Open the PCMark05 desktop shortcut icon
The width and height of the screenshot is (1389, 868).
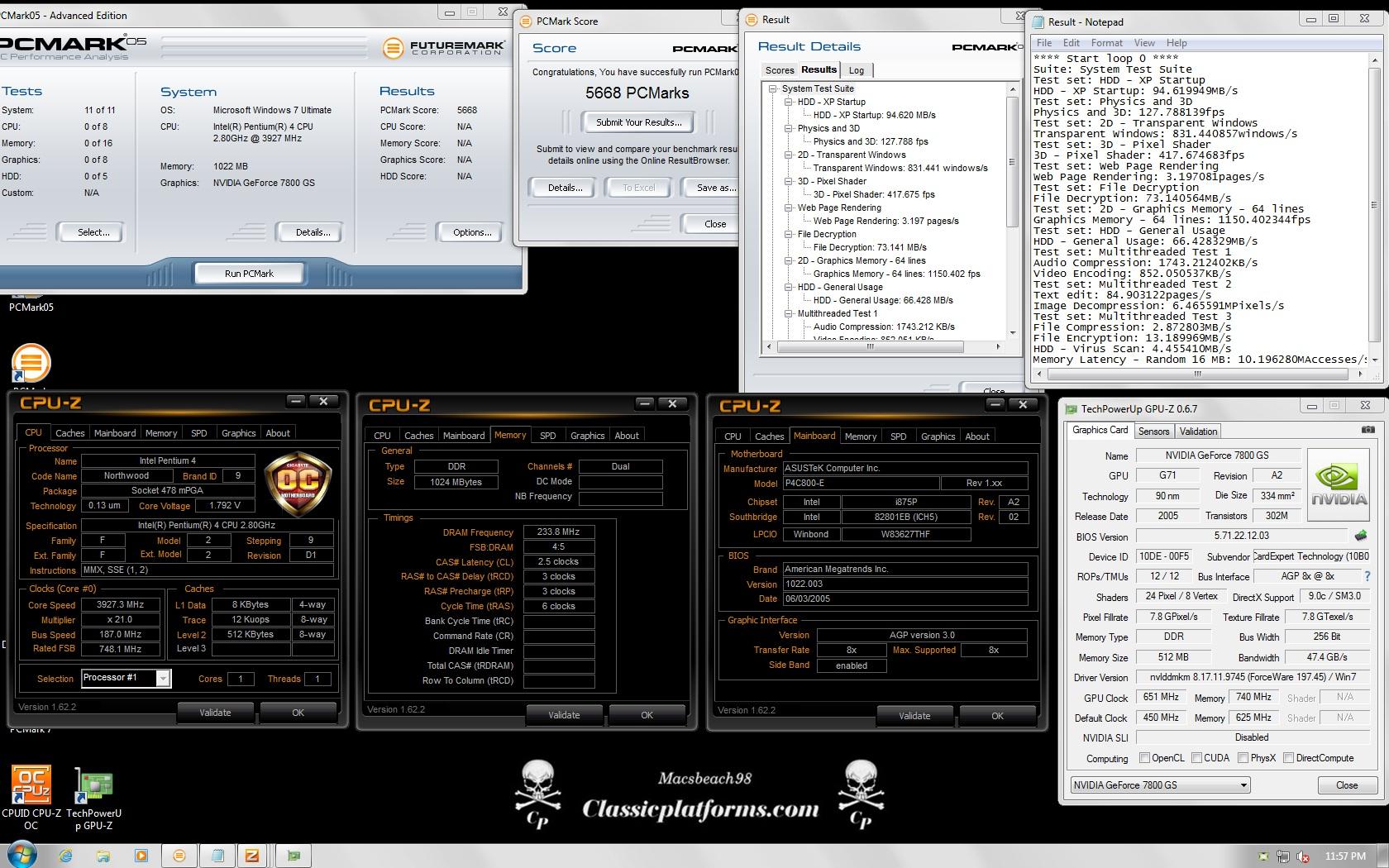pyautogui.click(x=31, y=302)
